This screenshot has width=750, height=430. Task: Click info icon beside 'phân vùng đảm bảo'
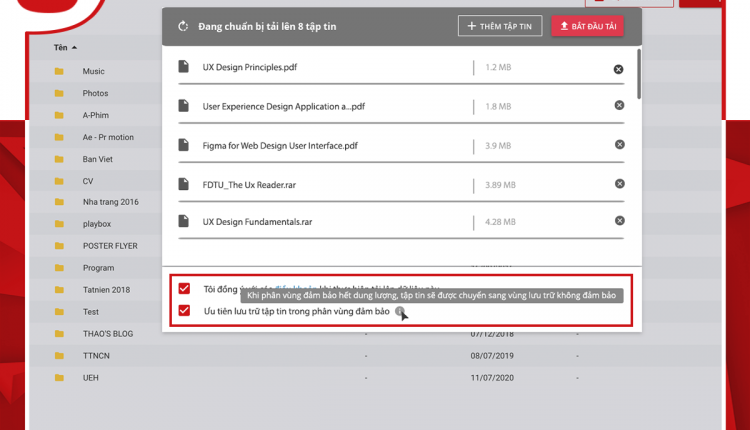coord(399,311)
